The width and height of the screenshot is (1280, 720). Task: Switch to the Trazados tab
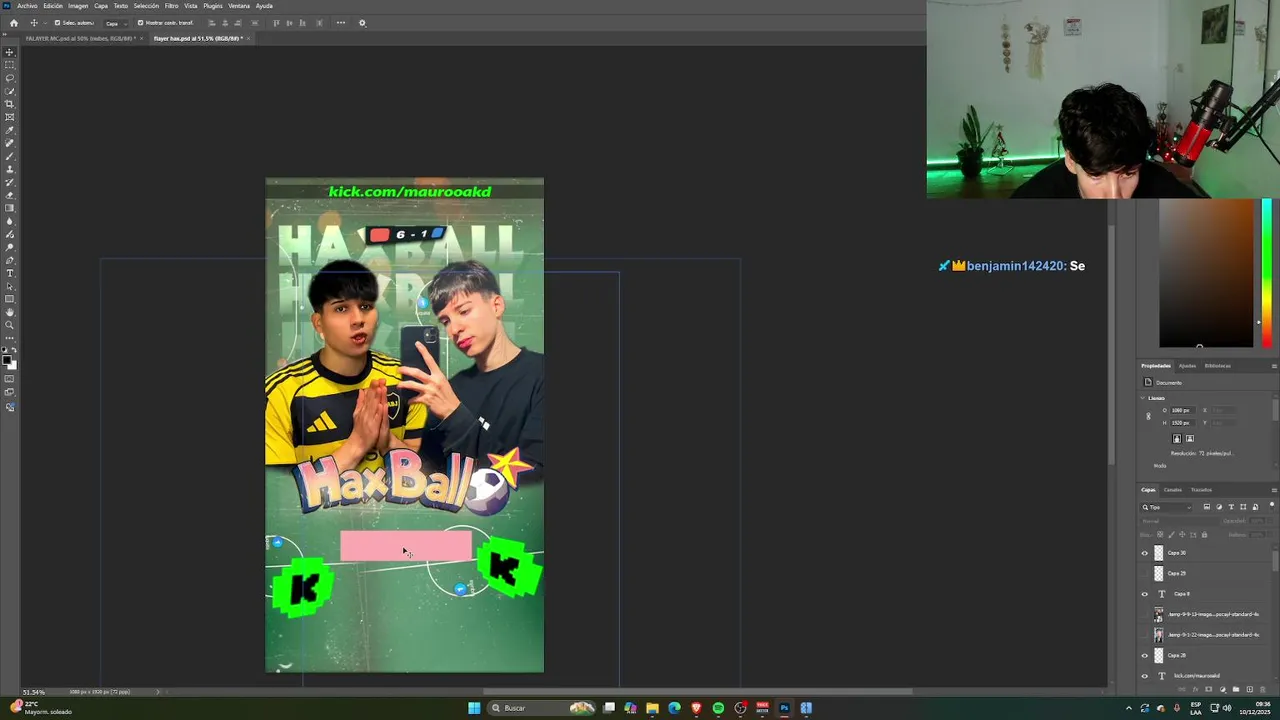tap(1201, 490)
